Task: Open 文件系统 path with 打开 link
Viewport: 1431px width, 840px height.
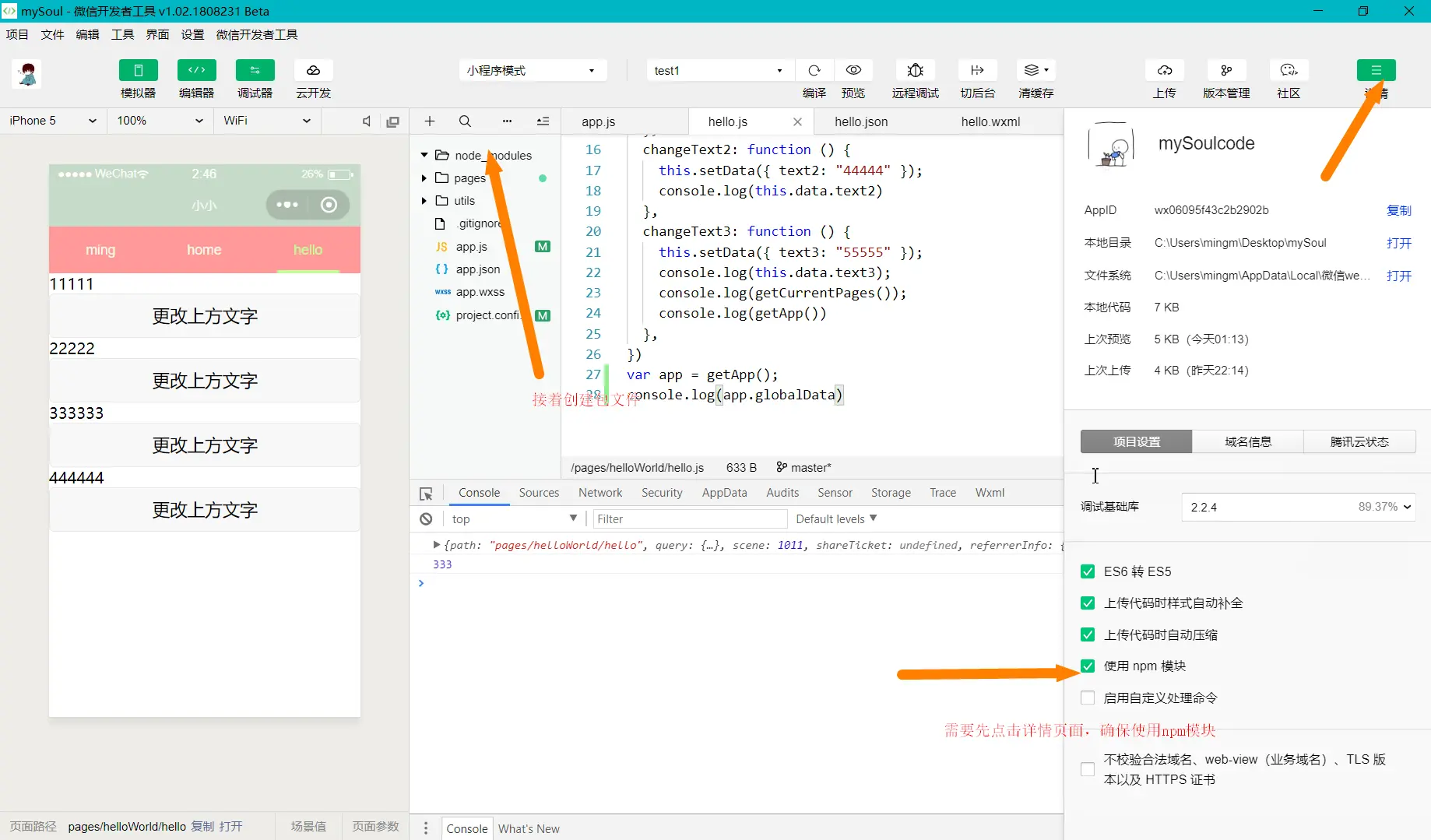Action: 1398,276
